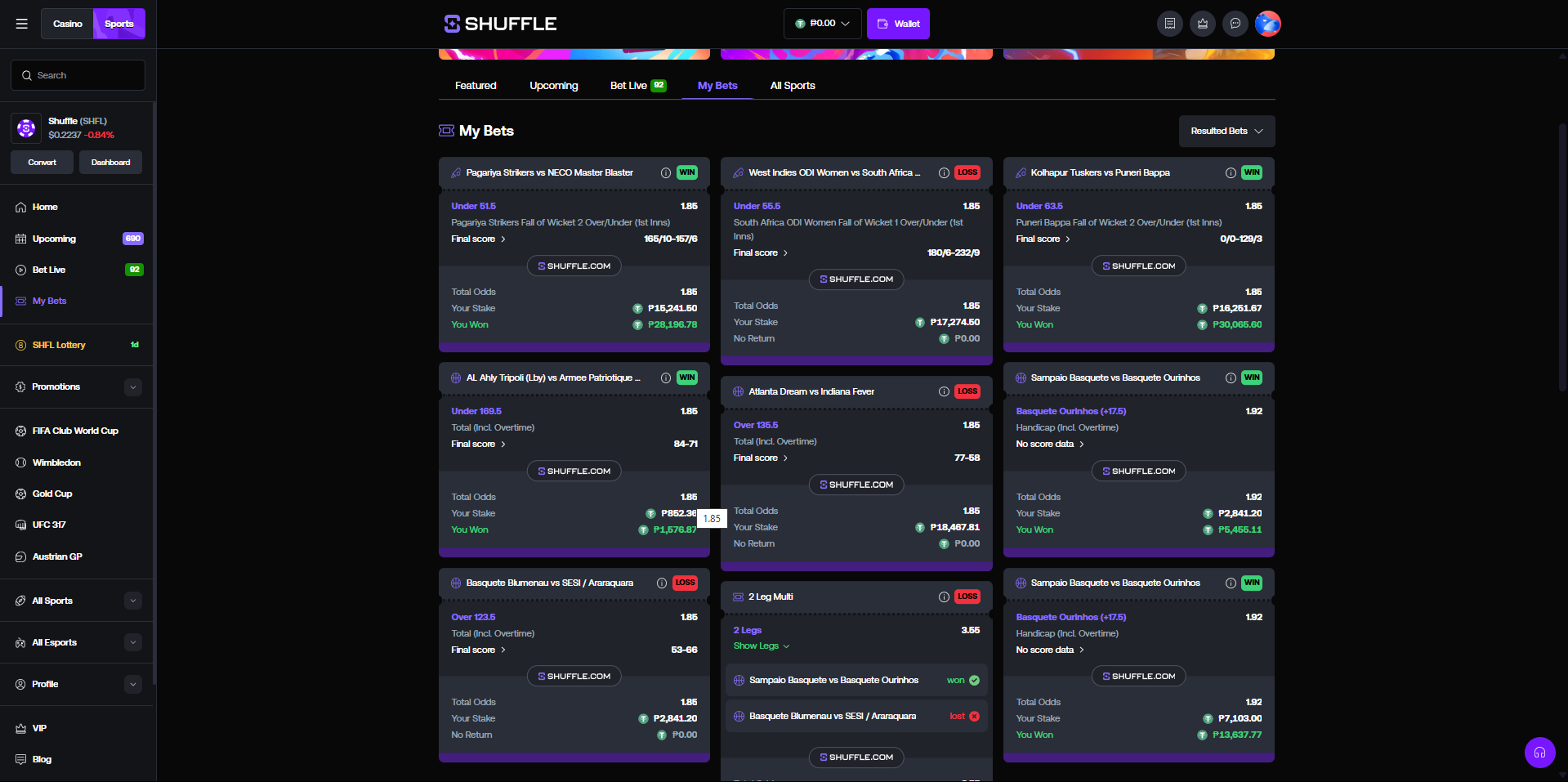Click the SHFL token icon in sidebar
Viewport: 1568px width, 782px height.
(26, 127)
